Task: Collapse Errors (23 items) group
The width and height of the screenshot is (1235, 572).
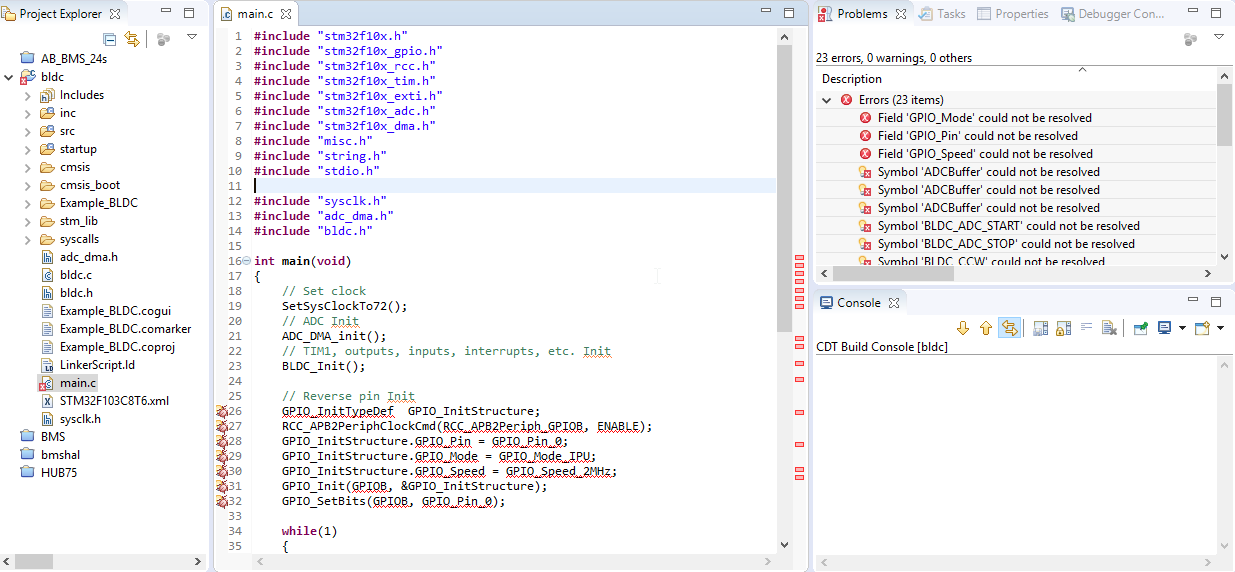Action: point(826,100)
